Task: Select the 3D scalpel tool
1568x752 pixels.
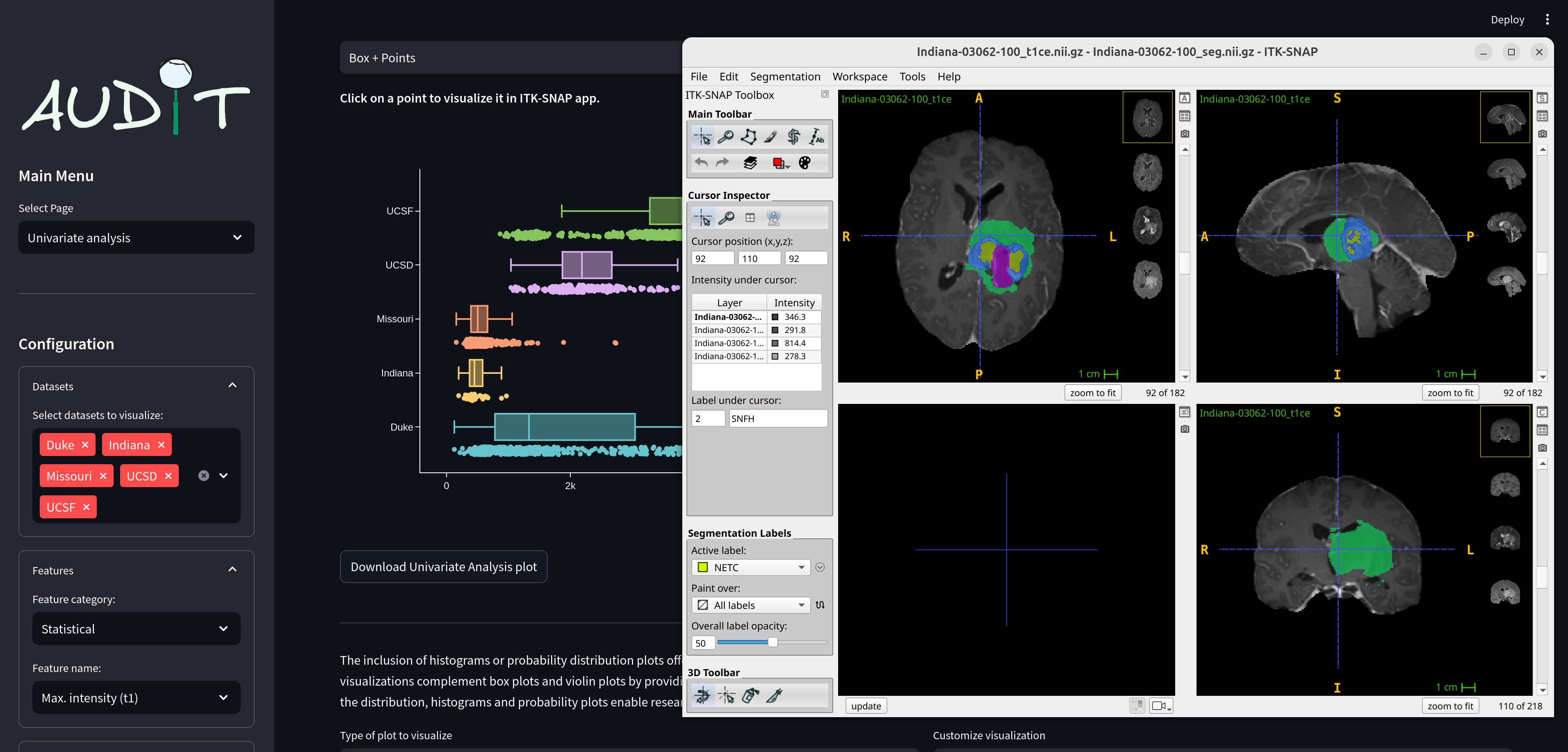Action: (x=774, y=695)
